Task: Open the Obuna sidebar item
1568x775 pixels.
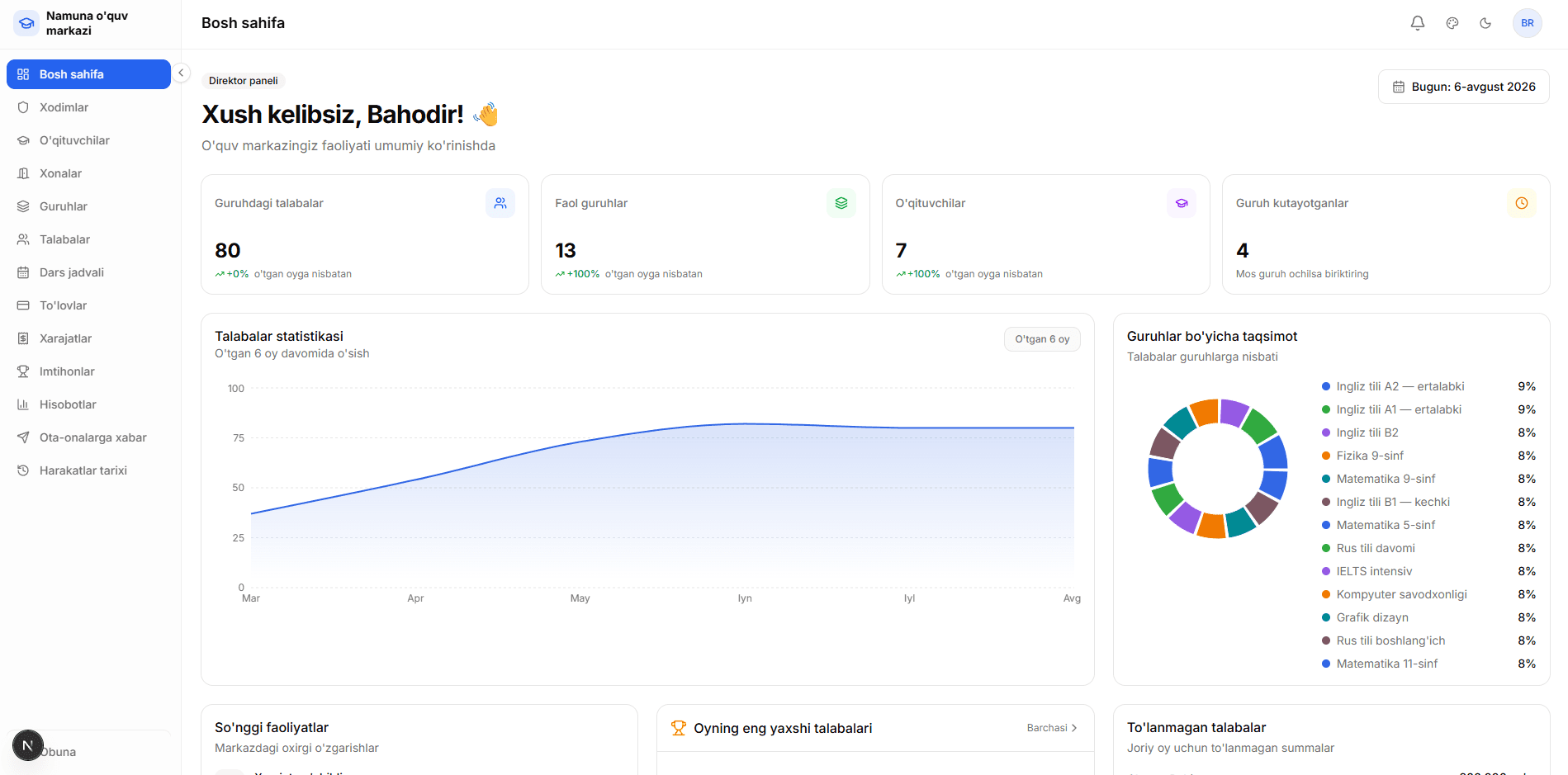Action: coord(88,752)
